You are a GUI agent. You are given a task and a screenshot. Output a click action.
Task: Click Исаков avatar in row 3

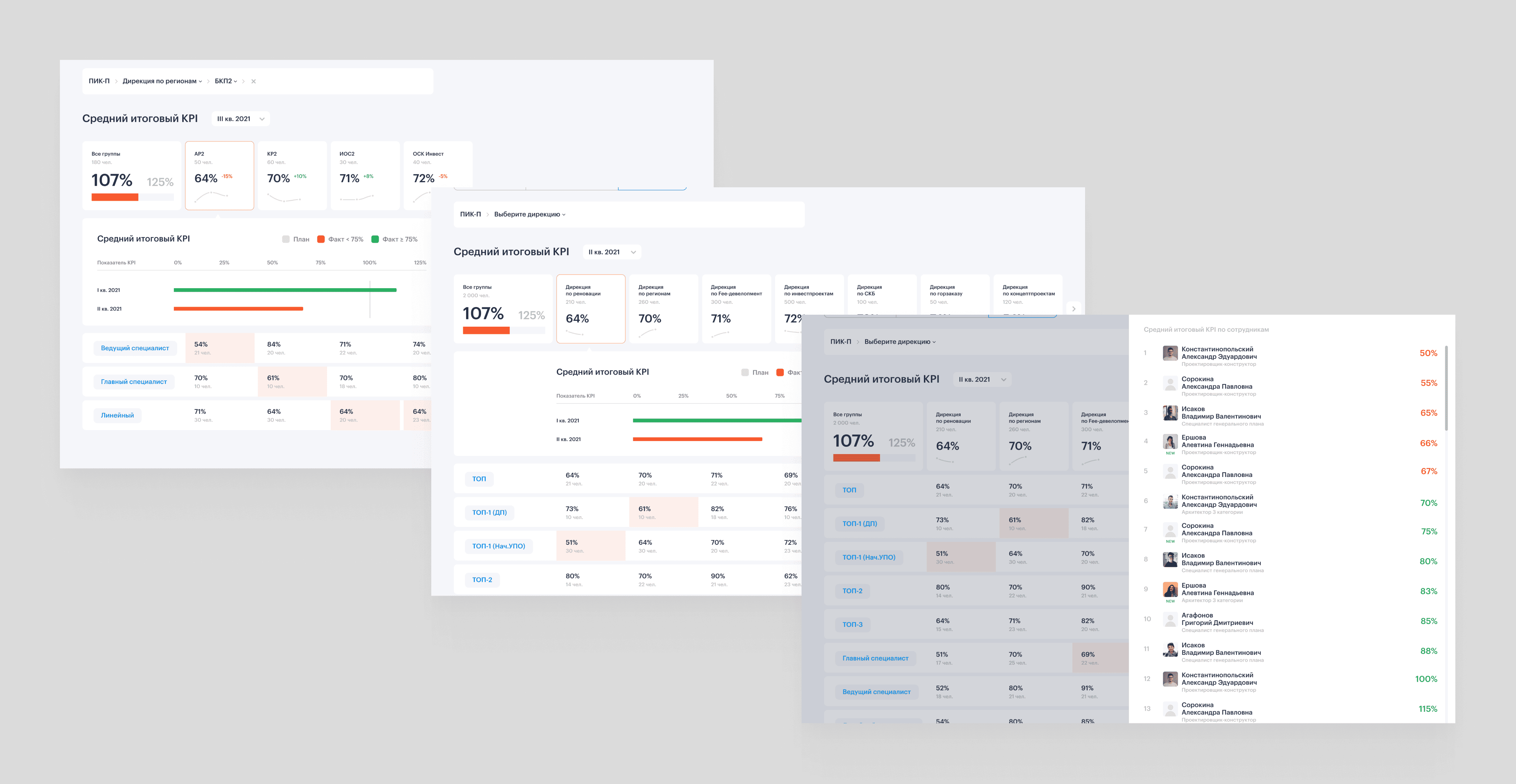tap(1170, 413)
